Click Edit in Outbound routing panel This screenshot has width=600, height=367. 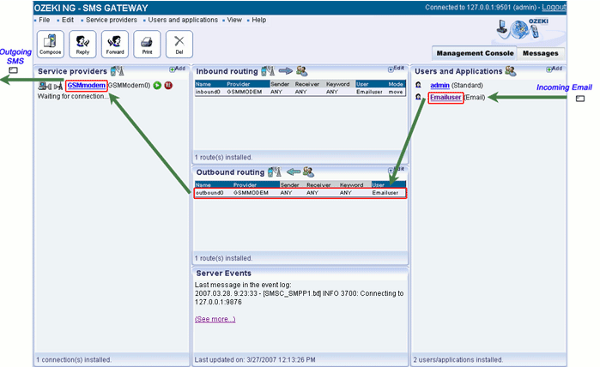click(396, 170)
